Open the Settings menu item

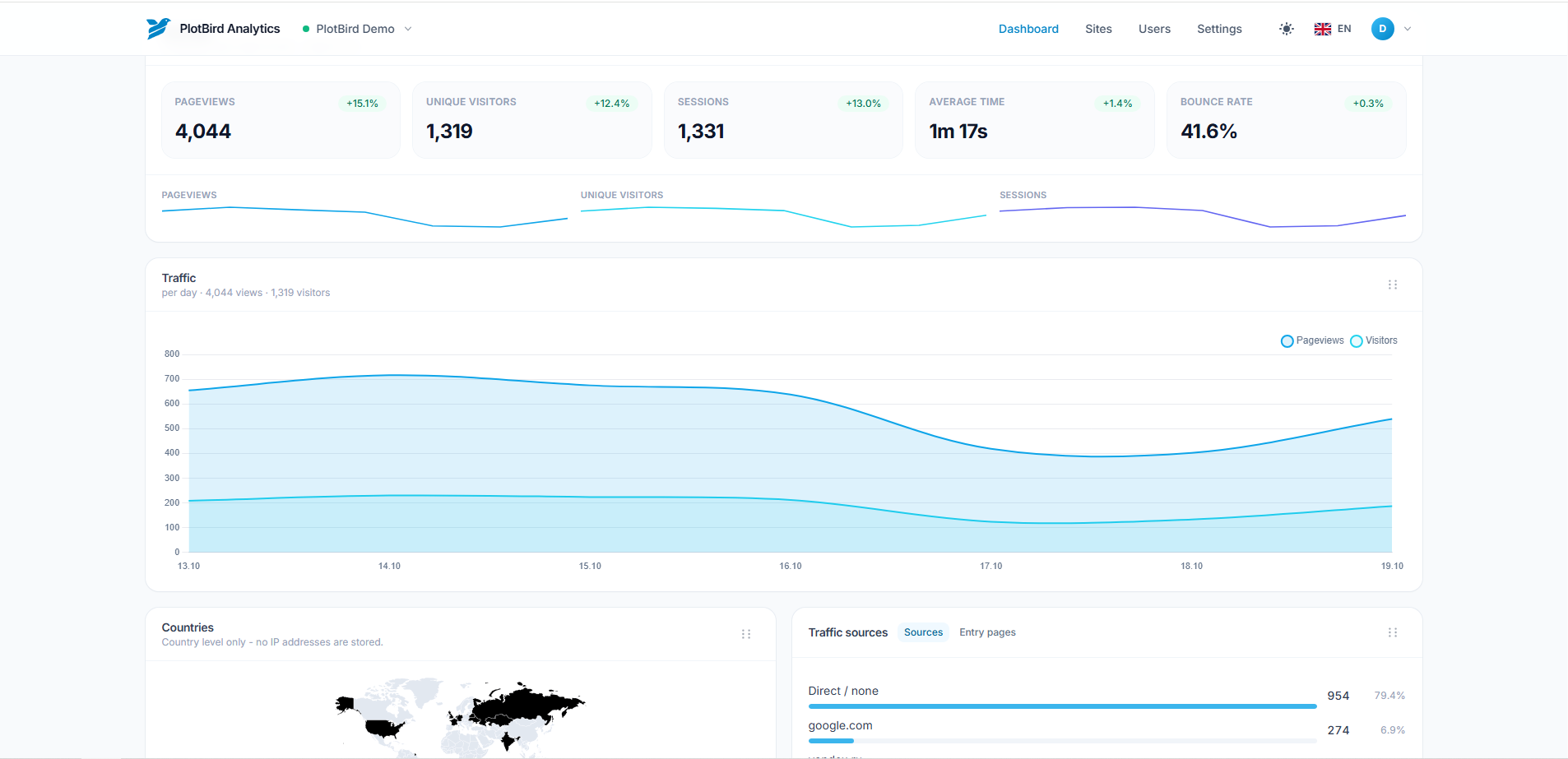[x=1219, y=29]
